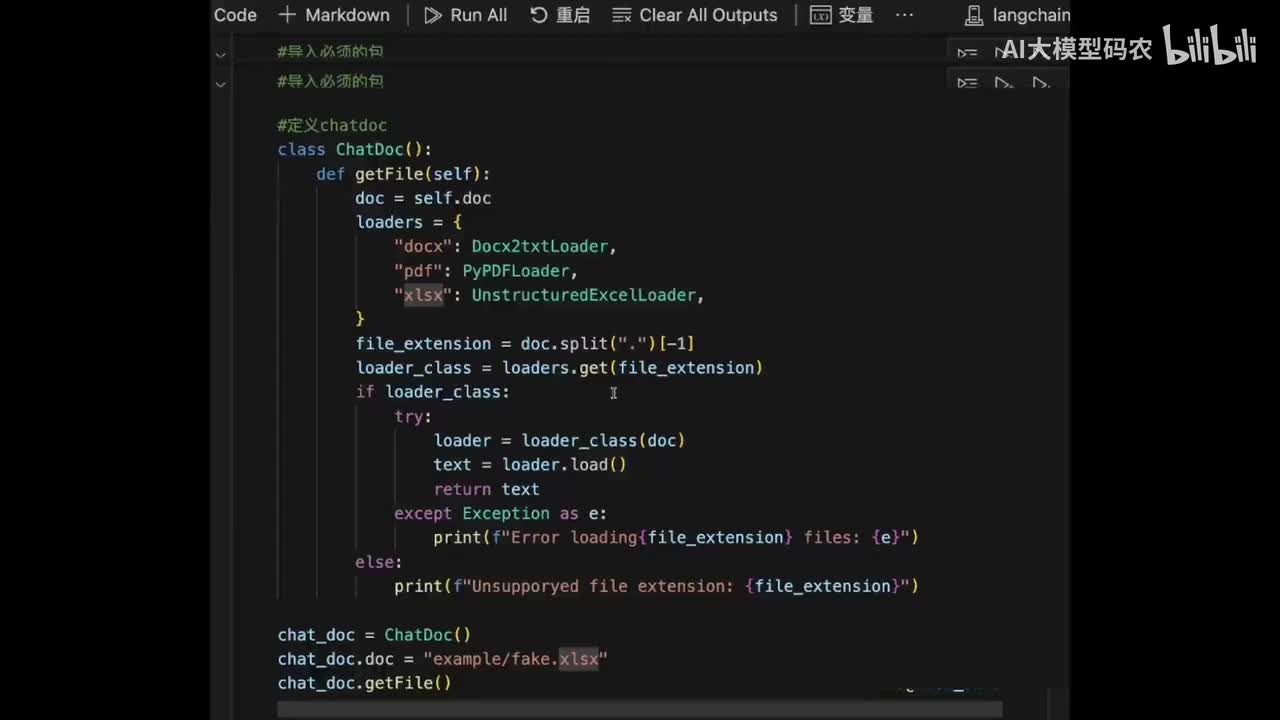Image resolution: width=1280 pixels, height=720 pixels.
Task: Click the comment line "#定义chatdoc"
Action: (332, 125)
